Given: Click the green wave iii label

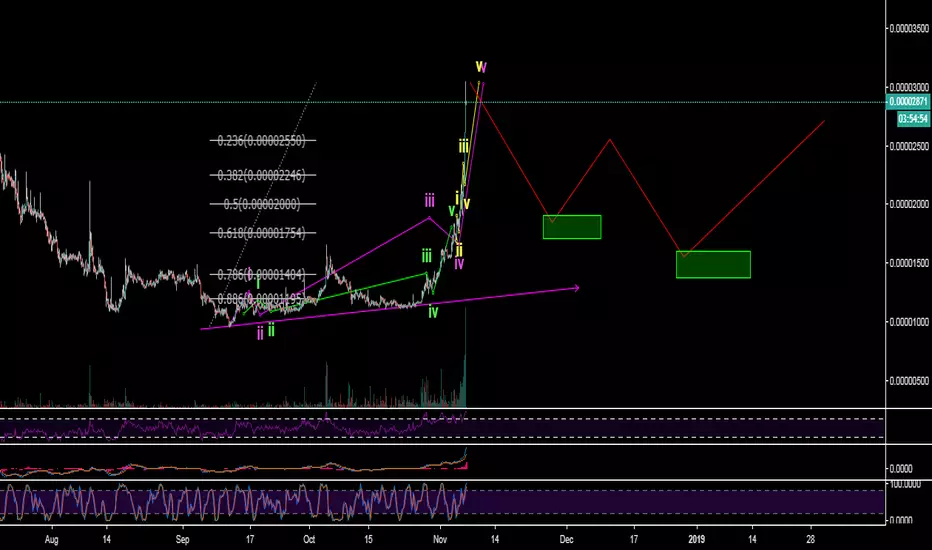Looking at the screenshot, I should pyautogui.click(x=427, y=257).
